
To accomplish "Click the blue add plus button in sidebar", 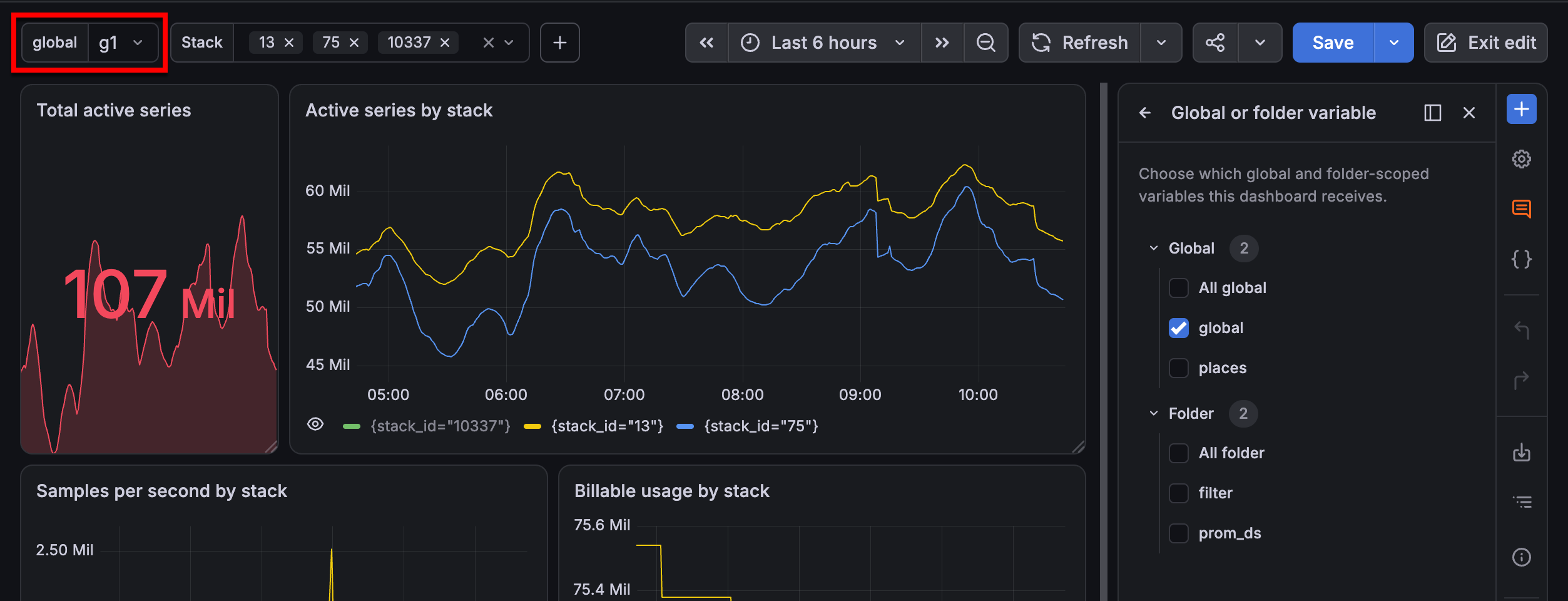I will pyautogui.click(x=1522, y=110).
